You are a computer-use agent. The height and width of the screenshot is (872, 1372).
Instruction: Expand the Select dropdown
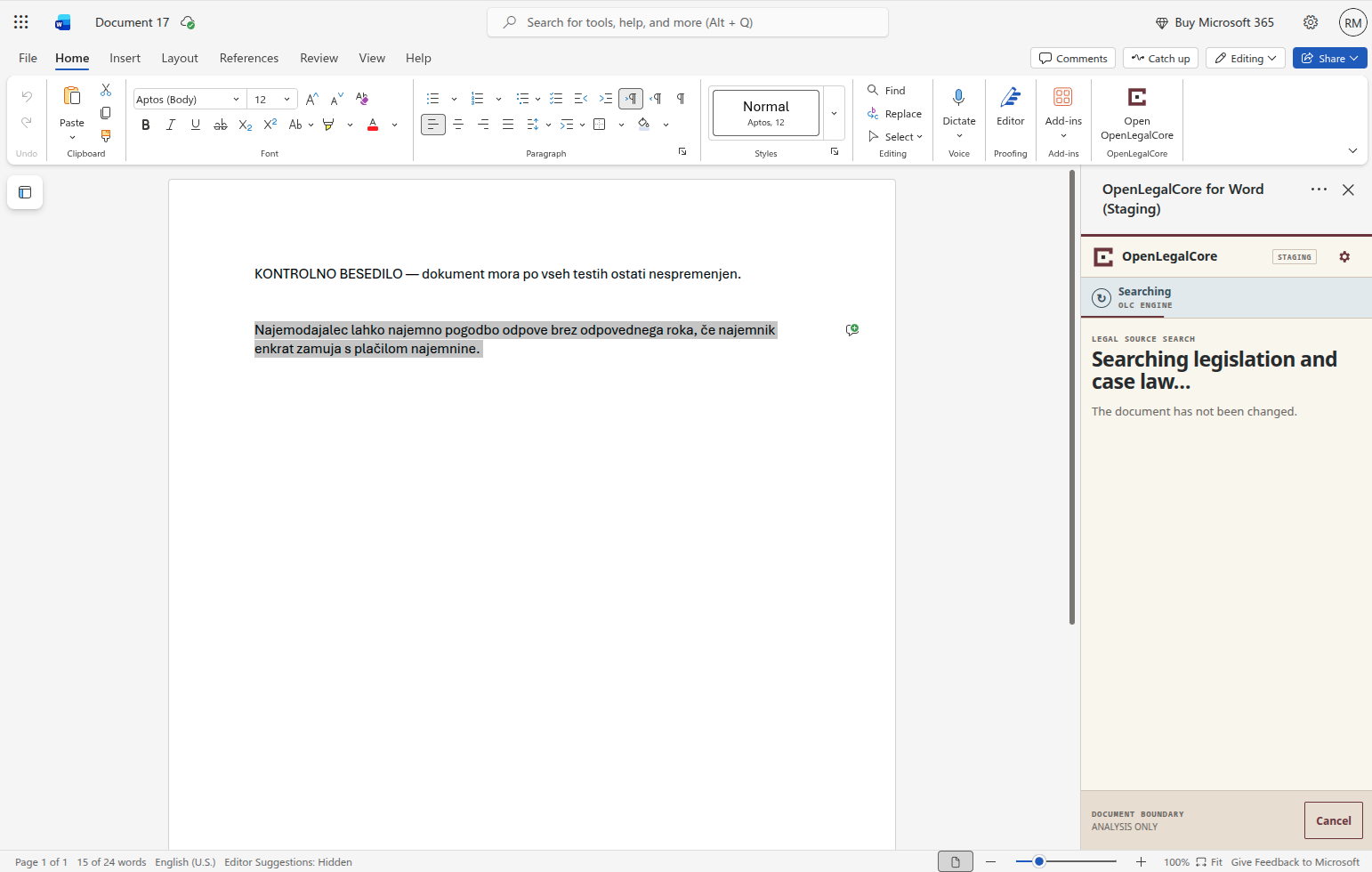click(x=895, y=137)
